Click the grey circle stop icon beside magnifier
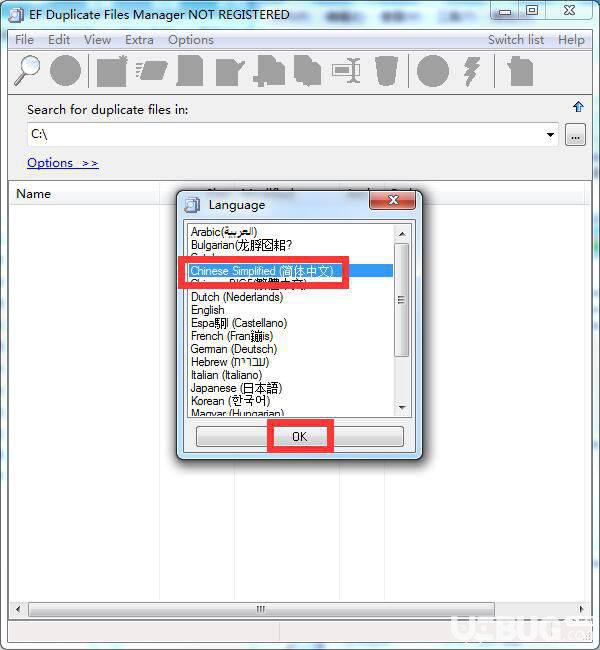Image resolution: width=600 pixels, height=650 pixels. point(65,70)
